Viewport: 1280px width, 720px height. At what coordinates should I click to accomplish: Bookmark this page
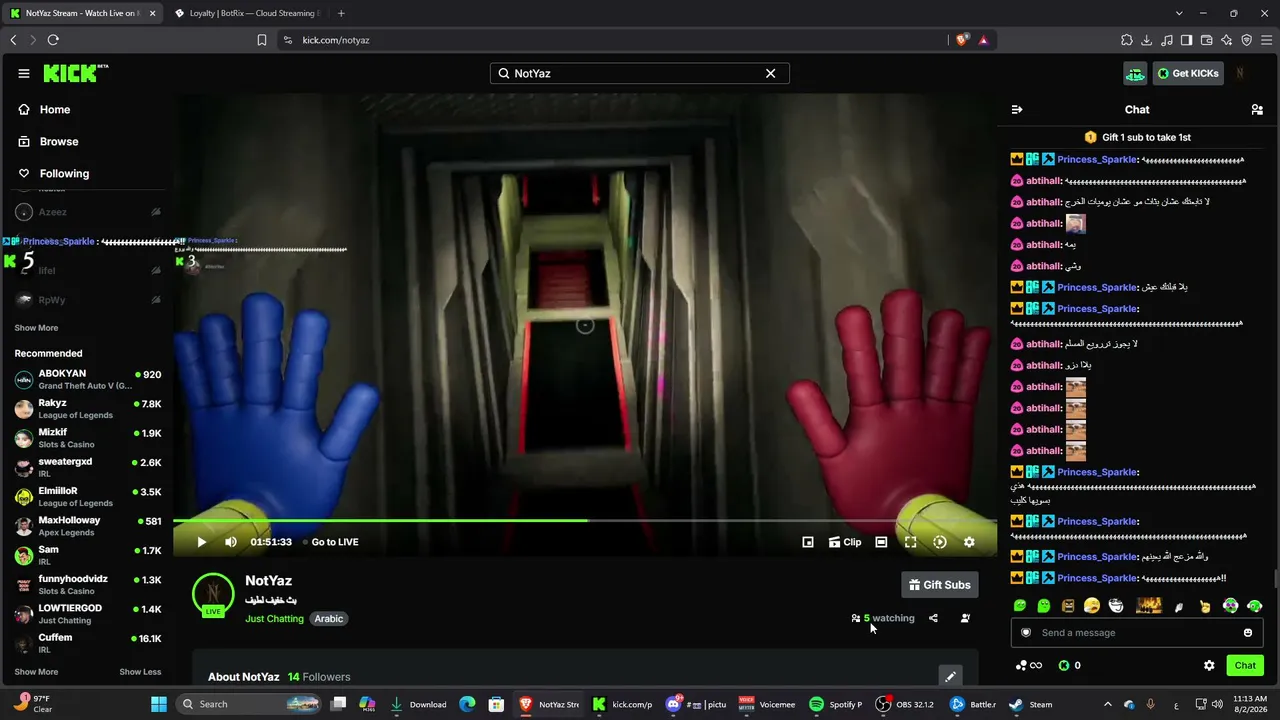[262, 40]
